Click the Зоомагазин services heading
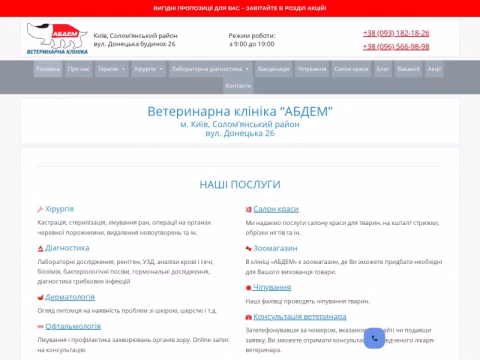The image size is (480, 360). coord(275,248)
